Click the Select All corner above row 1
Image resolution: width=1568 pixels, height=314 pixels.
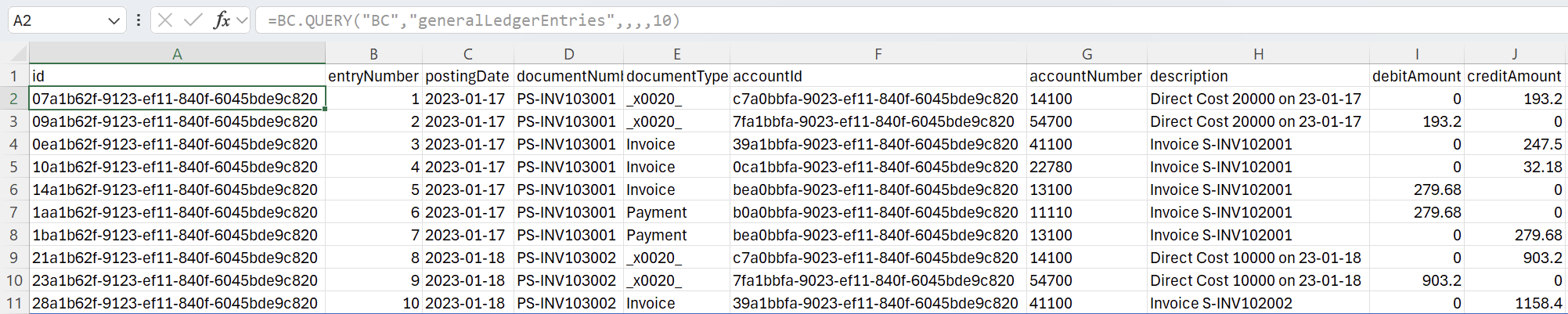pos(14,54)
